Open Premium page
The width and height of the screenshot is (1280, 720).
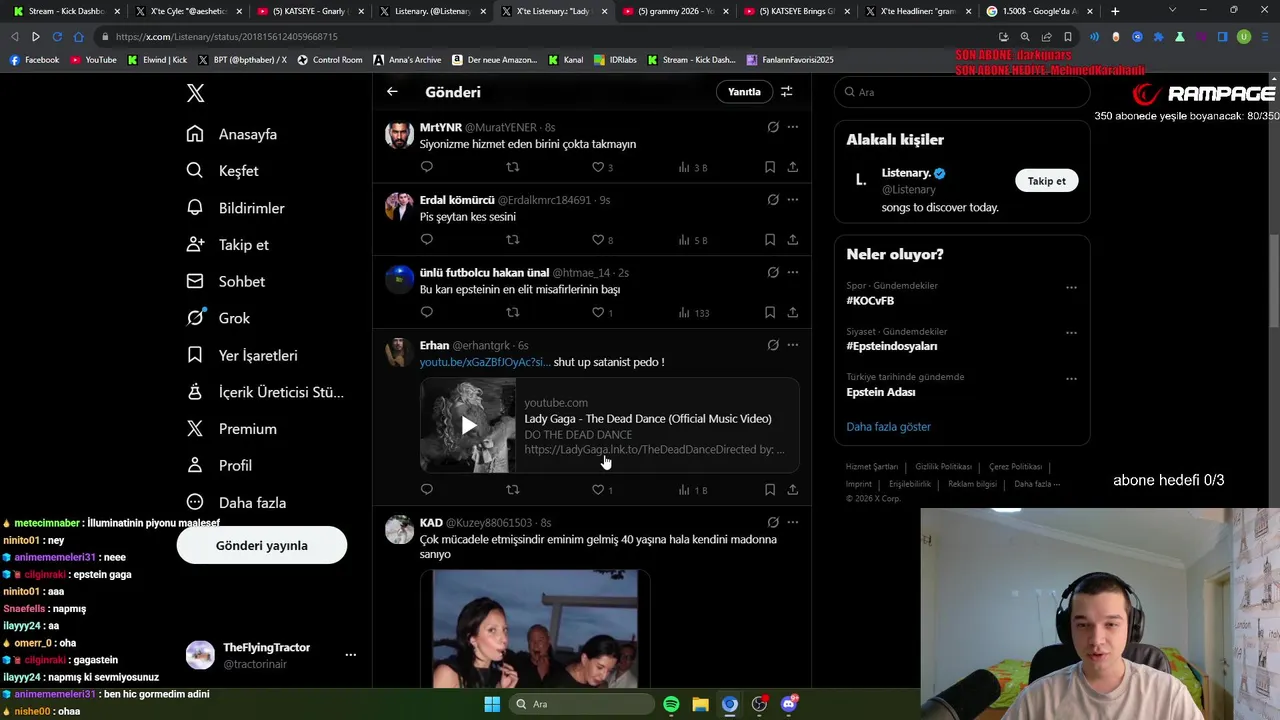pyautogui.click(x=231, y=429)
